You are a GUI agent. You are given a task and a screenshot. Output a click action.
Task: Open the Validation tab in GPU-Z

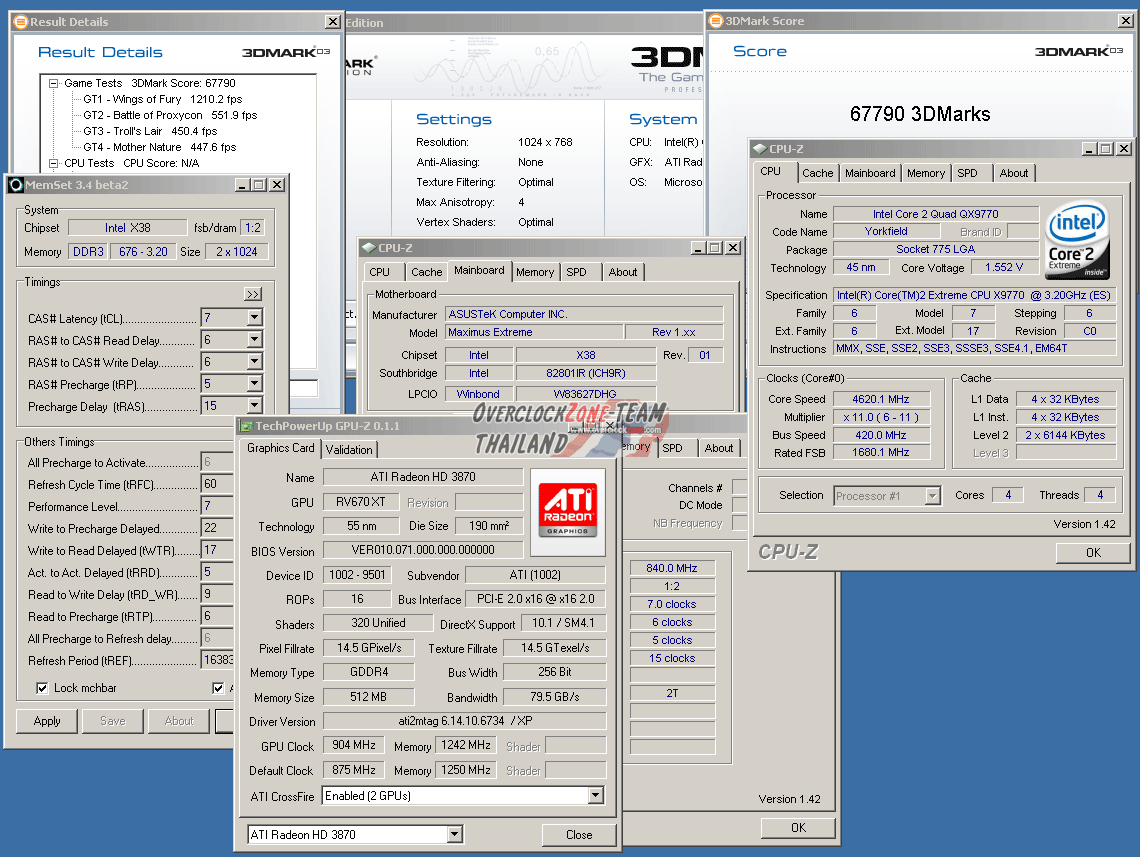[x=349, y=450]
